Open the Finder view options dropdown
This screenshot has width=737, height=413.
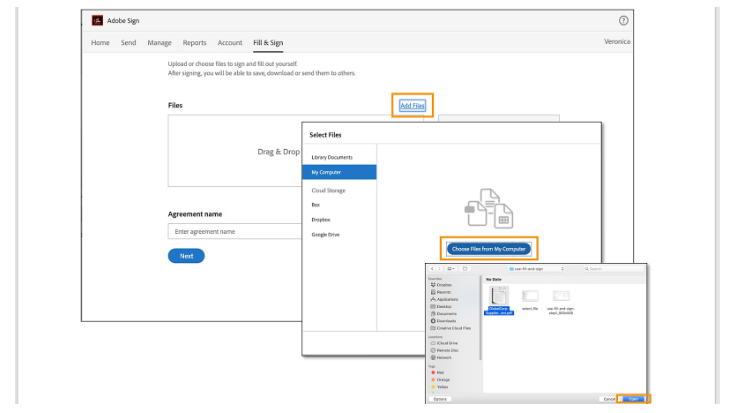tap(452, 269)
